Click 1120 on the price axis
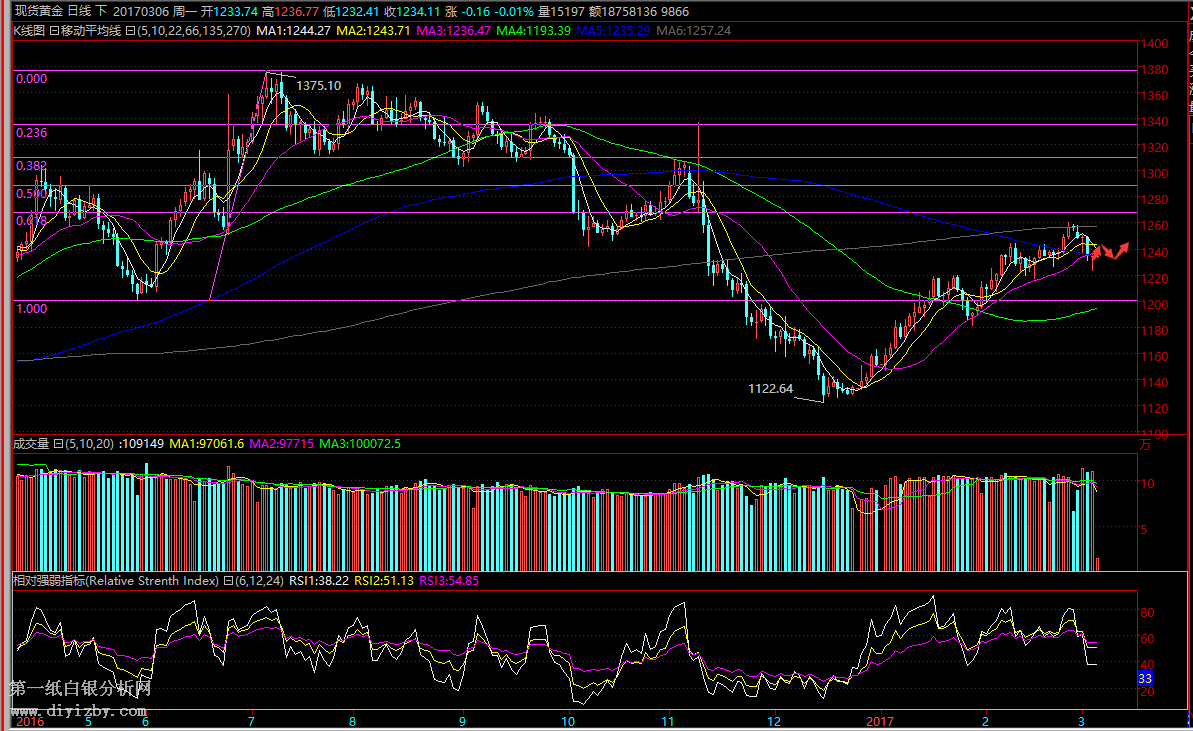The height and width of the screenshot is (731, 1193). pyautogui.click(x=1156, y=409)
